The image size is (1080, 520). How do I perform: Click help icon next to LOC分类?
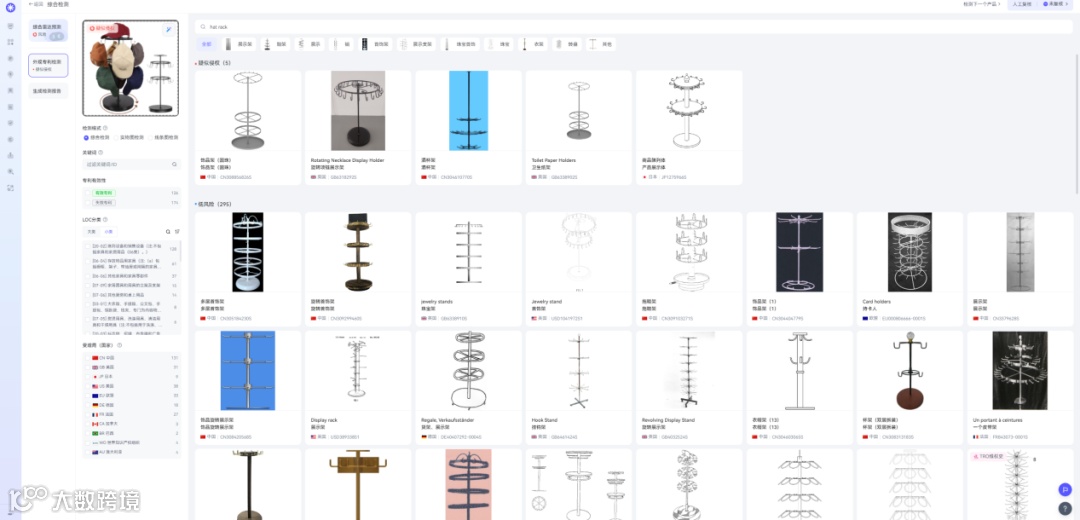[x=104, y=220]
